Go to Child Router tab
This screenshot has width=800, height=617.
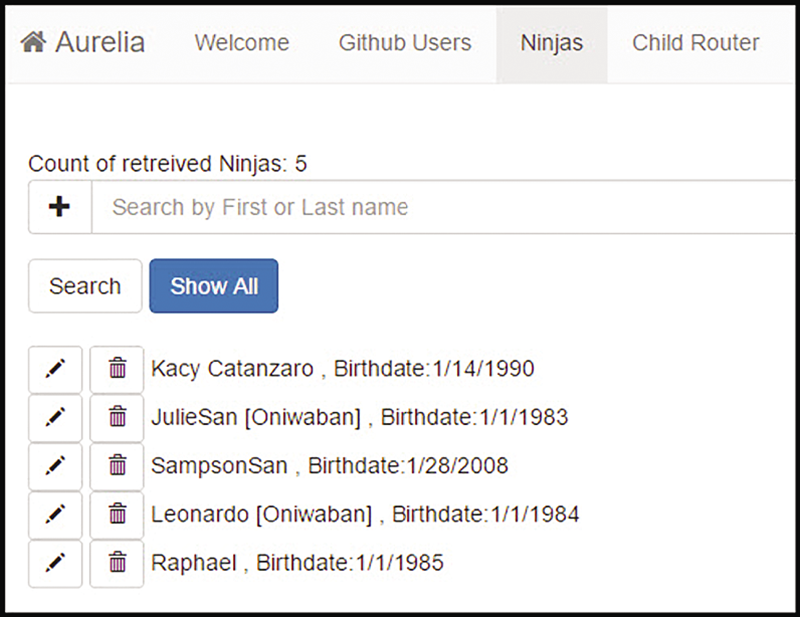tap(696, 43)
